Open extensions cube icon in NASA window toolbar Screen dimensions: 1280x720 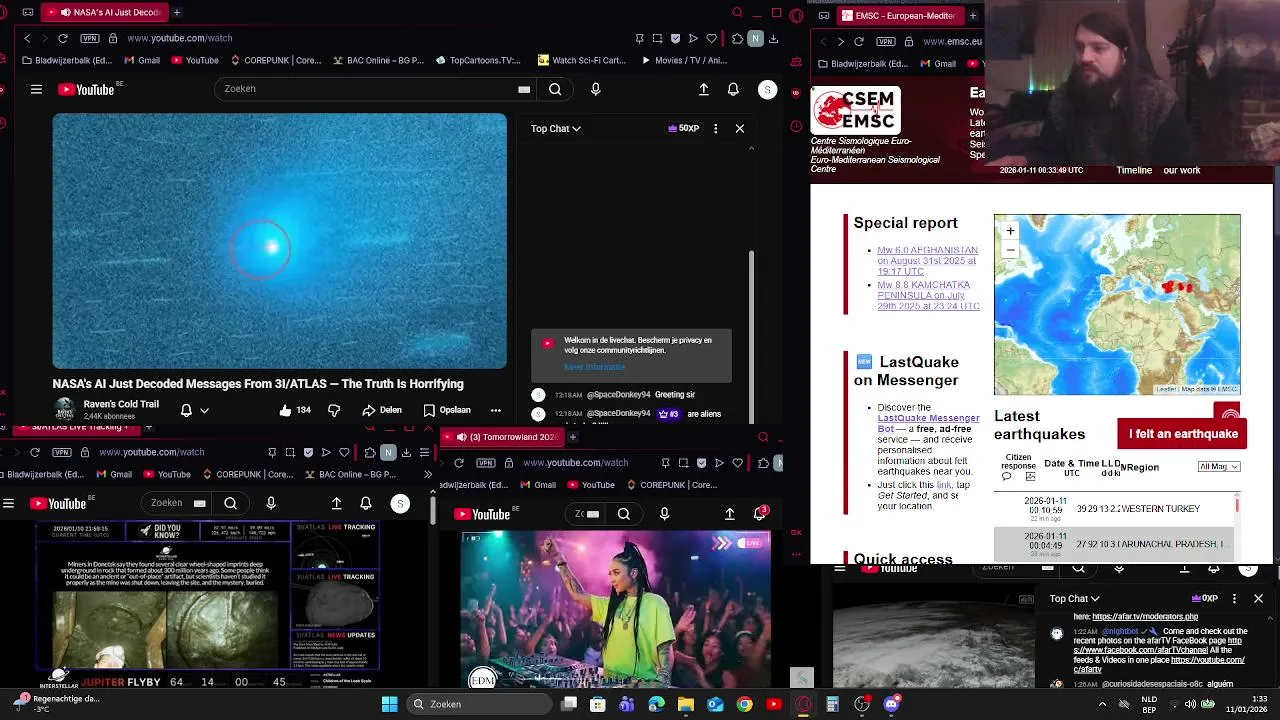pos(737,38)
